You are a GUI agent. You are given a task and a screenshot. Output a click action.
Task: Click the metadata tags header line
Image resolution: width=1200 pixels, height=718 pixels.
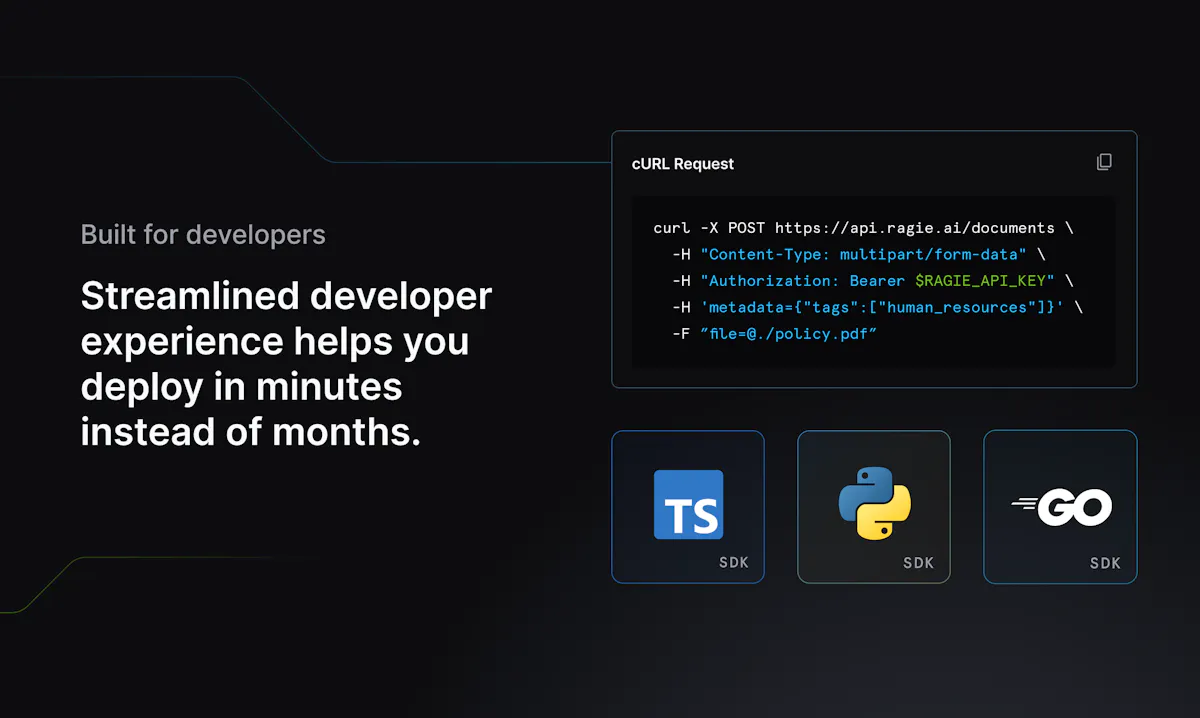tap(878, 307)
